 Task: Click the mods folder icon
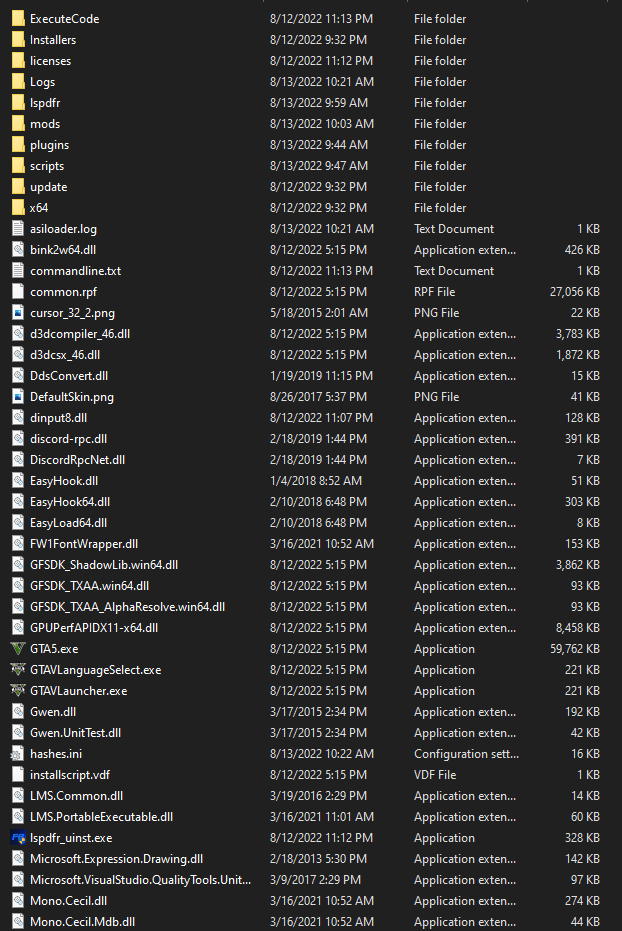pos(18,124)
